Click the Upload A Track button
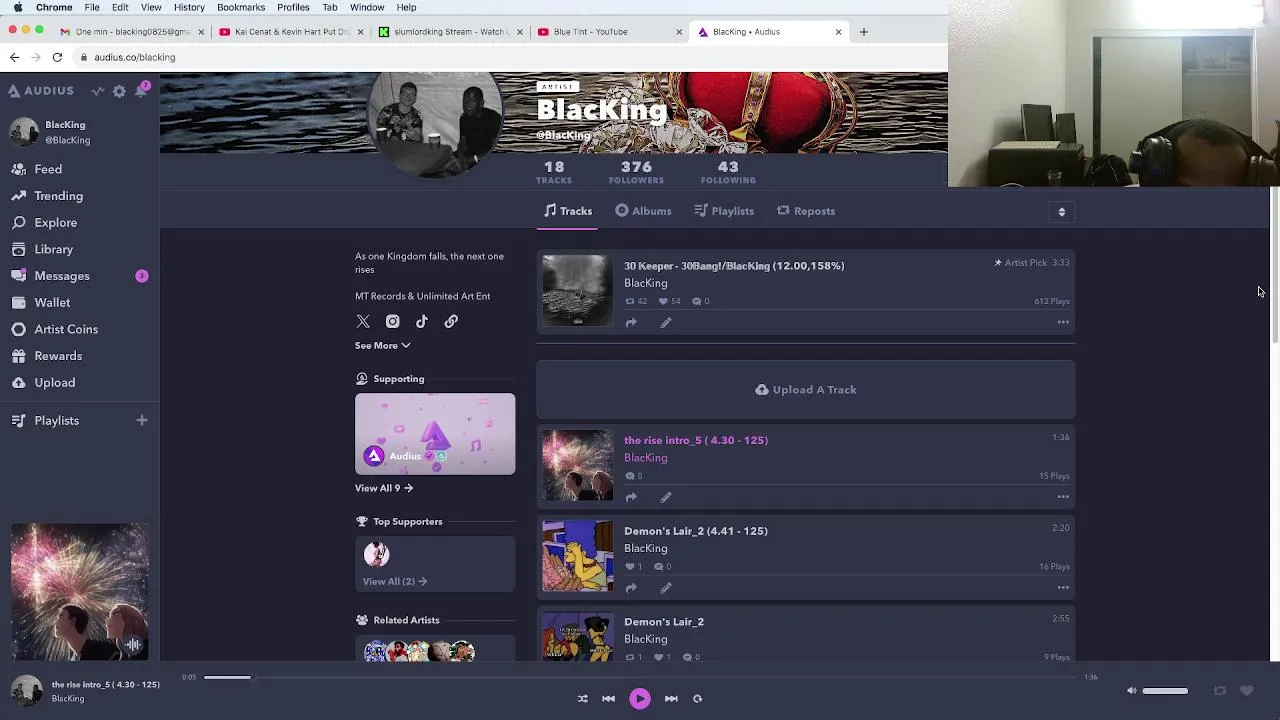 [x=806, y=390]
